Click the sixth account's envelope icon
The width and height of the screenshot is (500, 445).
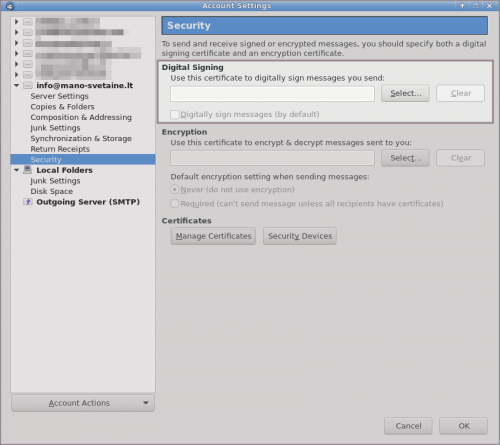(28, 75)
